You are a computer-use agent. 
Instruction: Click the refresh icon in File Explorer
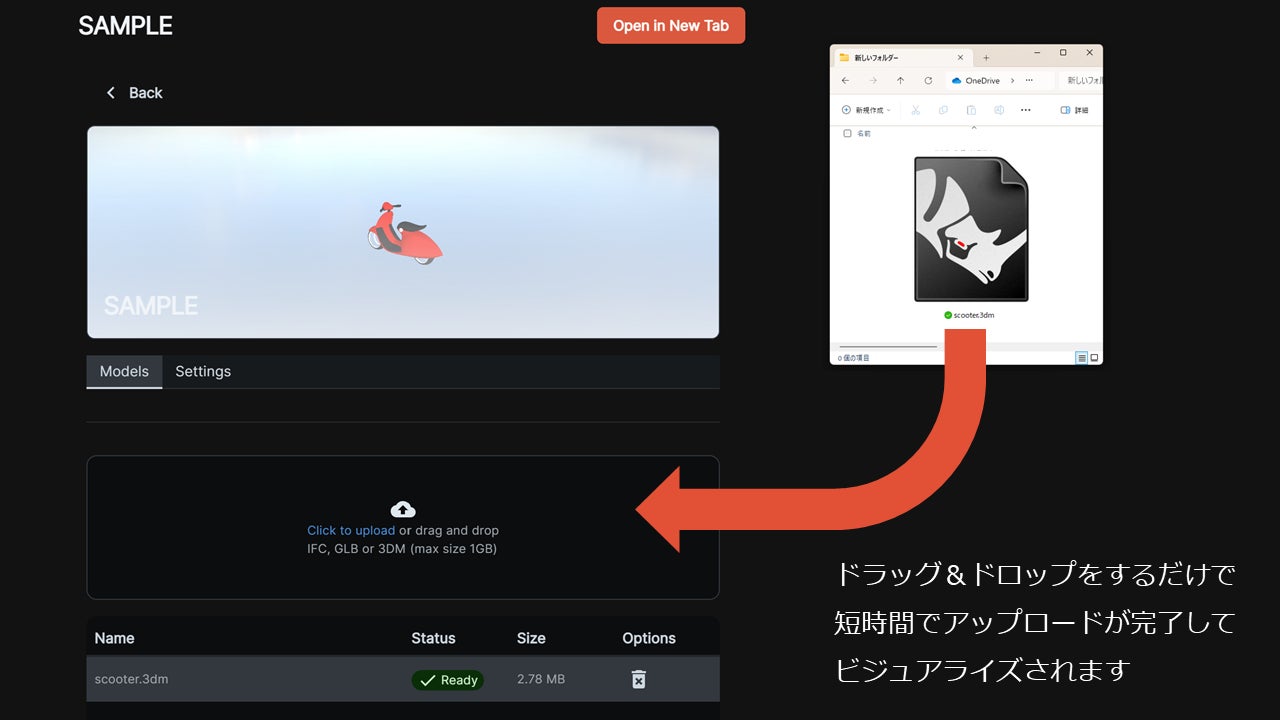(x=928, y=81)
